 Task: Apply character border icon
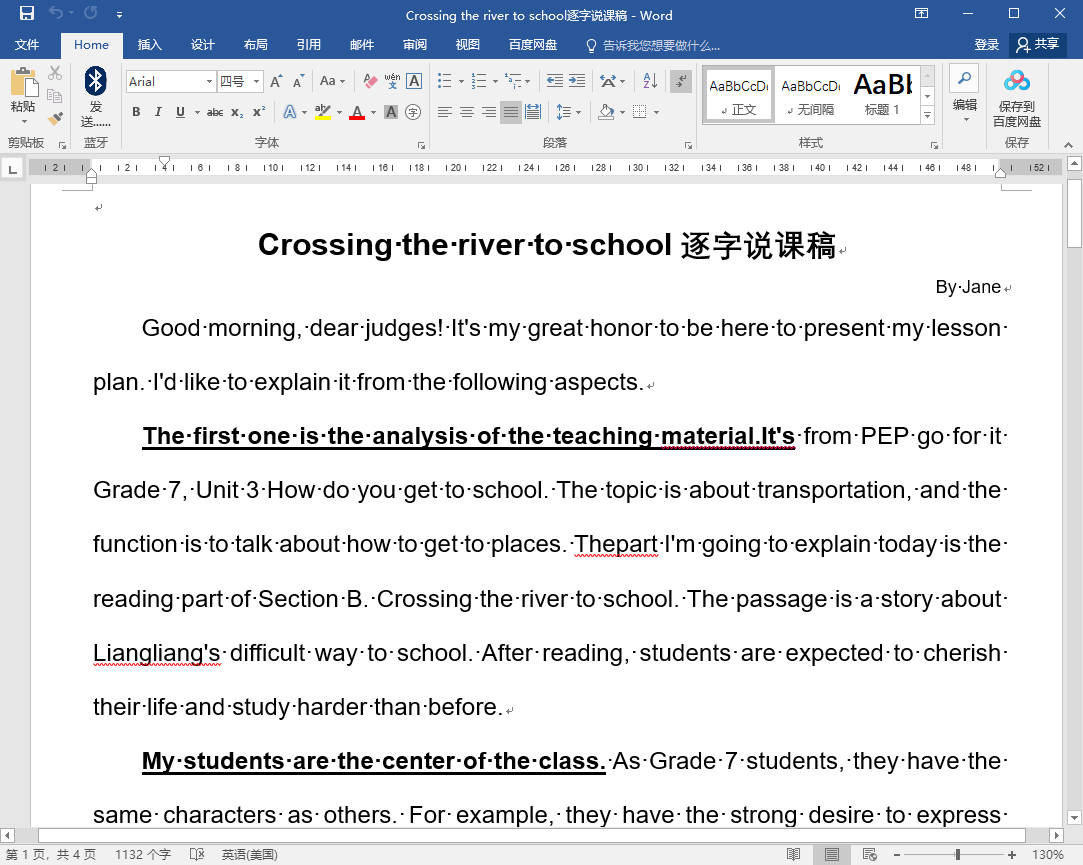(414, 82)
